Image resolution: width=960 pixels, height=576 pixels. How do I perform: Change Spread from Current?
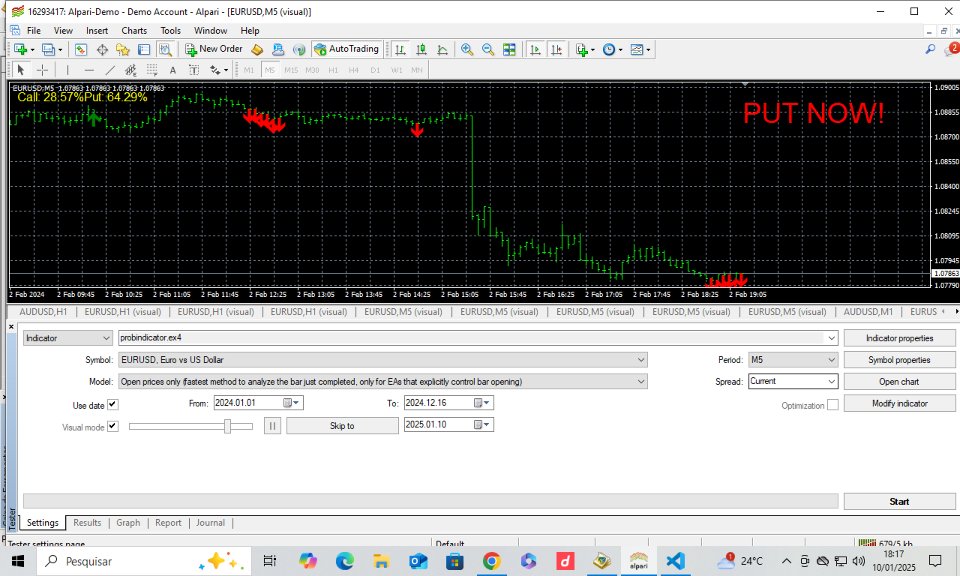[833, 381]
